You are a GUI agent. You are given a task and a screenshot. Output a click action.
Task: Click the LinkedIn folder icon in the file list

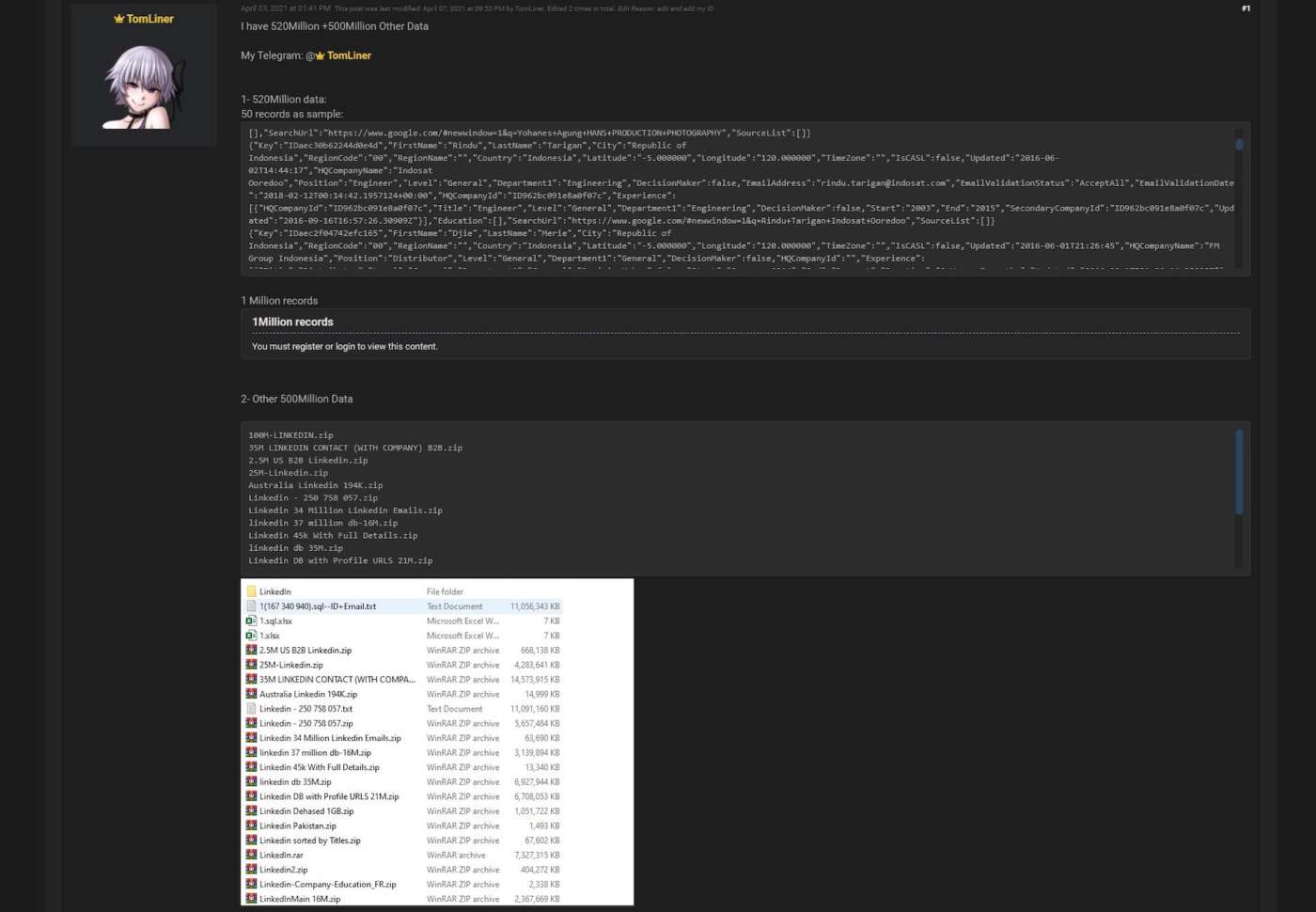point(251,591)
